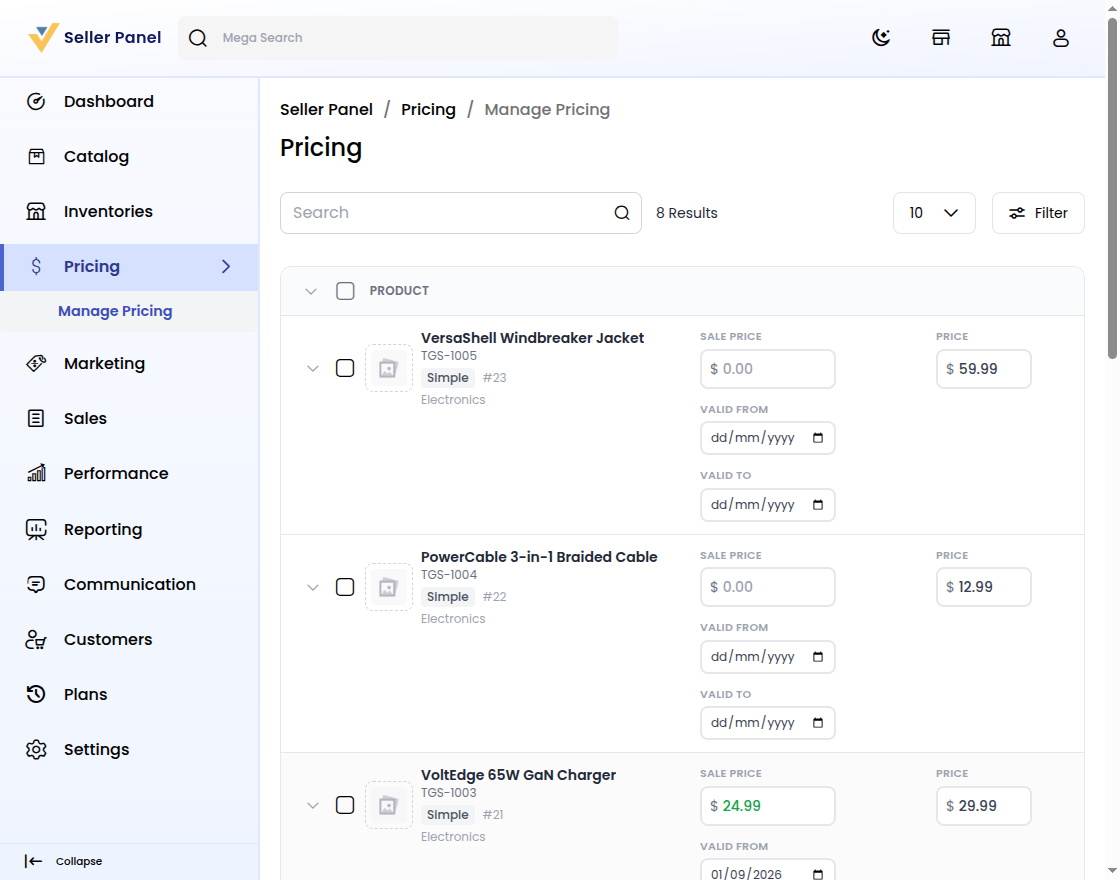1120x880 pixels.
Task: Click VersaShell Windbreaker Jacket image placeholder
Action: click(x=389, y=369)
